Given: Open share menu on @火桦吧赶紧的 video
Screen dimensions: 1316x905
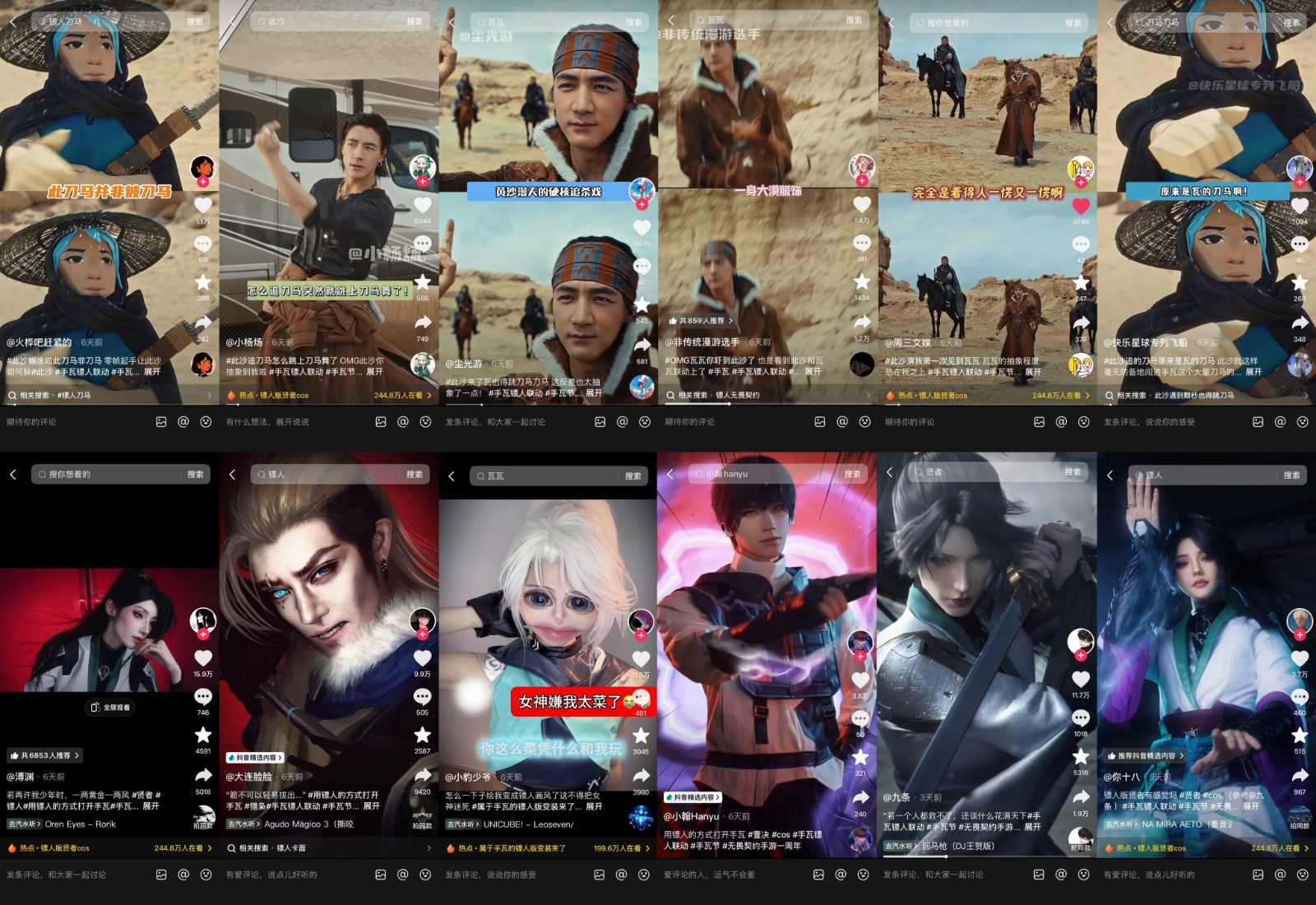Looking at the screenshot, I should 203,323.
